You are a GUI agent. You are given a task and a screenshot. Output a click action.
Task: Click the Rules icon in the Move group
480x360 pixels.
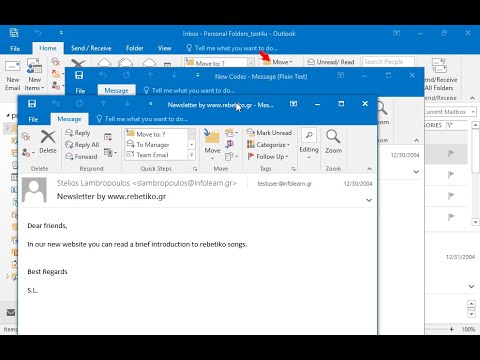coord(231,133)
